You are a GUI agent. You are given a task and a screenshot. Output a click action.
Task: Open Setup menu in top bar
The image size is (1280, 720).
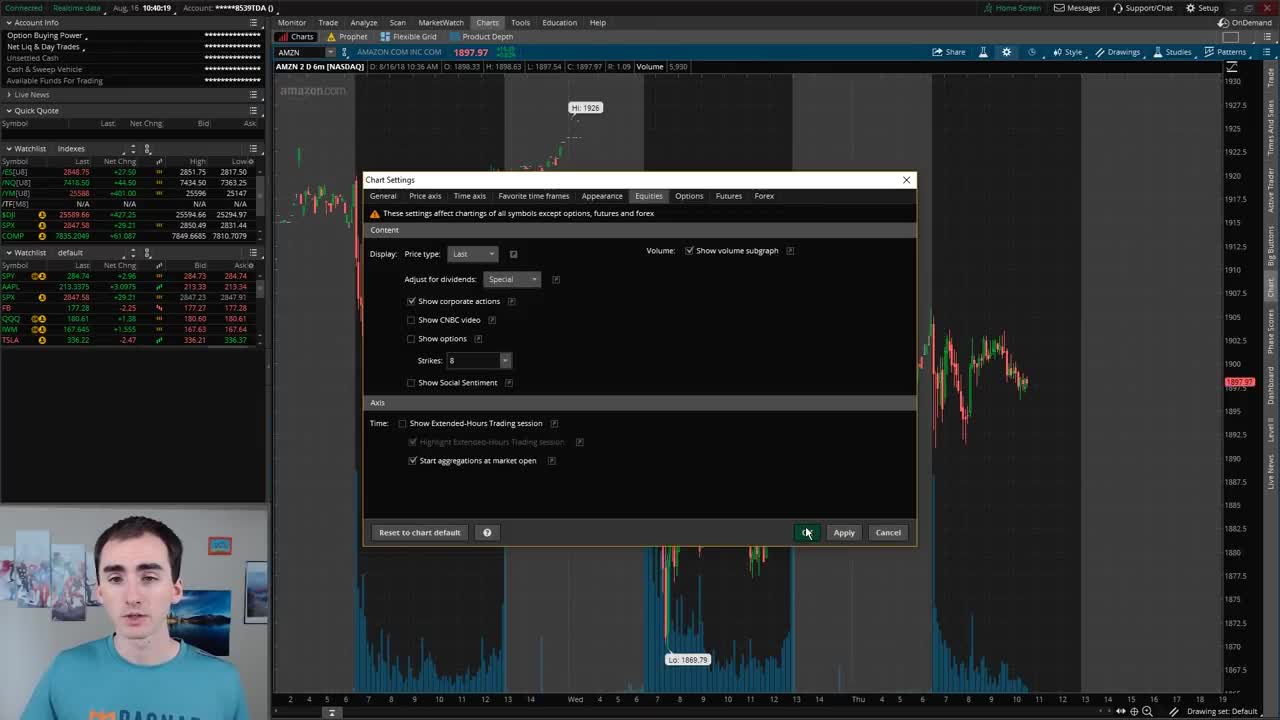tap(1202, 8)
